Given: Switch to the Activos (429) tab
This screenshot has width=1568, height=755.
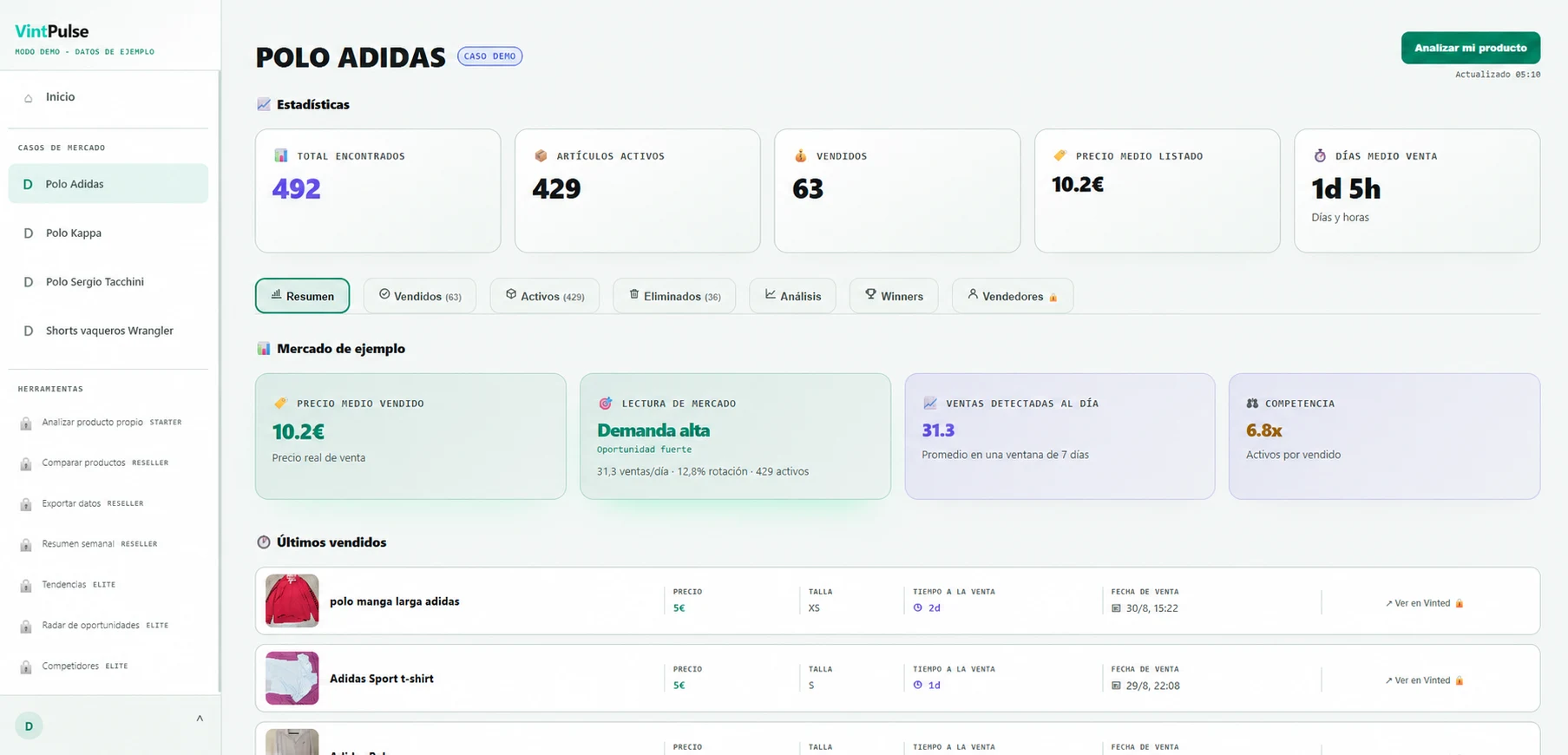Looking at the screenshot, I should point(545,296).
